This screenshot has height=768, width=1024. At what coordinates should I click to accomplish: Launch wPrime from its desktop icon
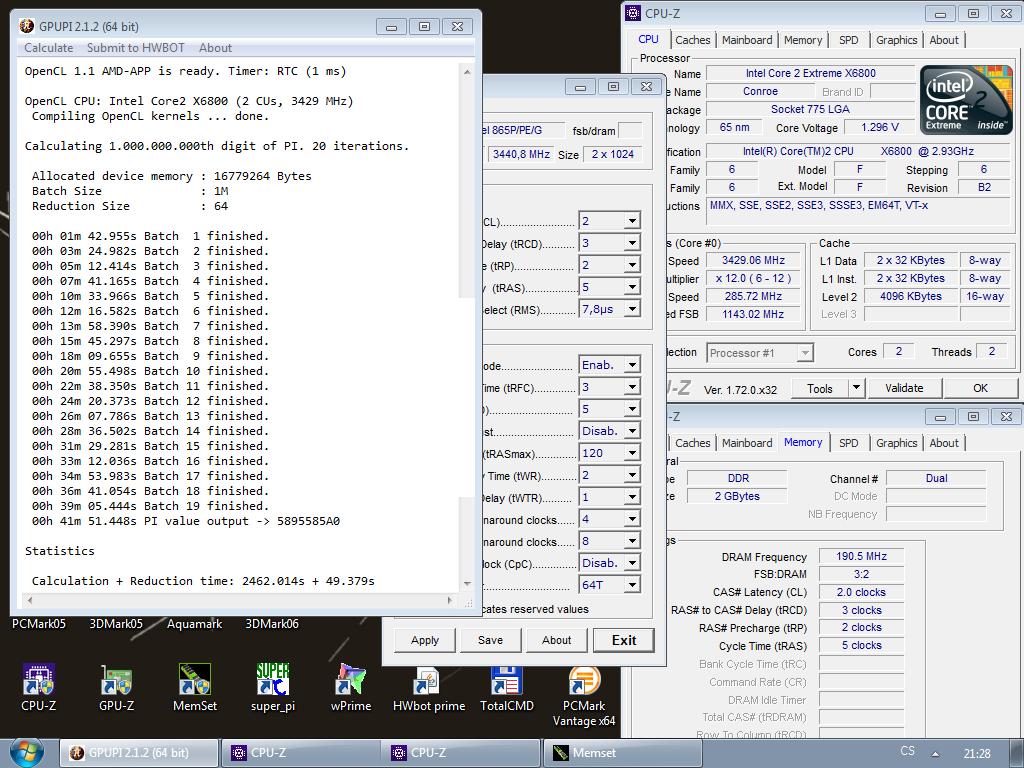(351, 687)
